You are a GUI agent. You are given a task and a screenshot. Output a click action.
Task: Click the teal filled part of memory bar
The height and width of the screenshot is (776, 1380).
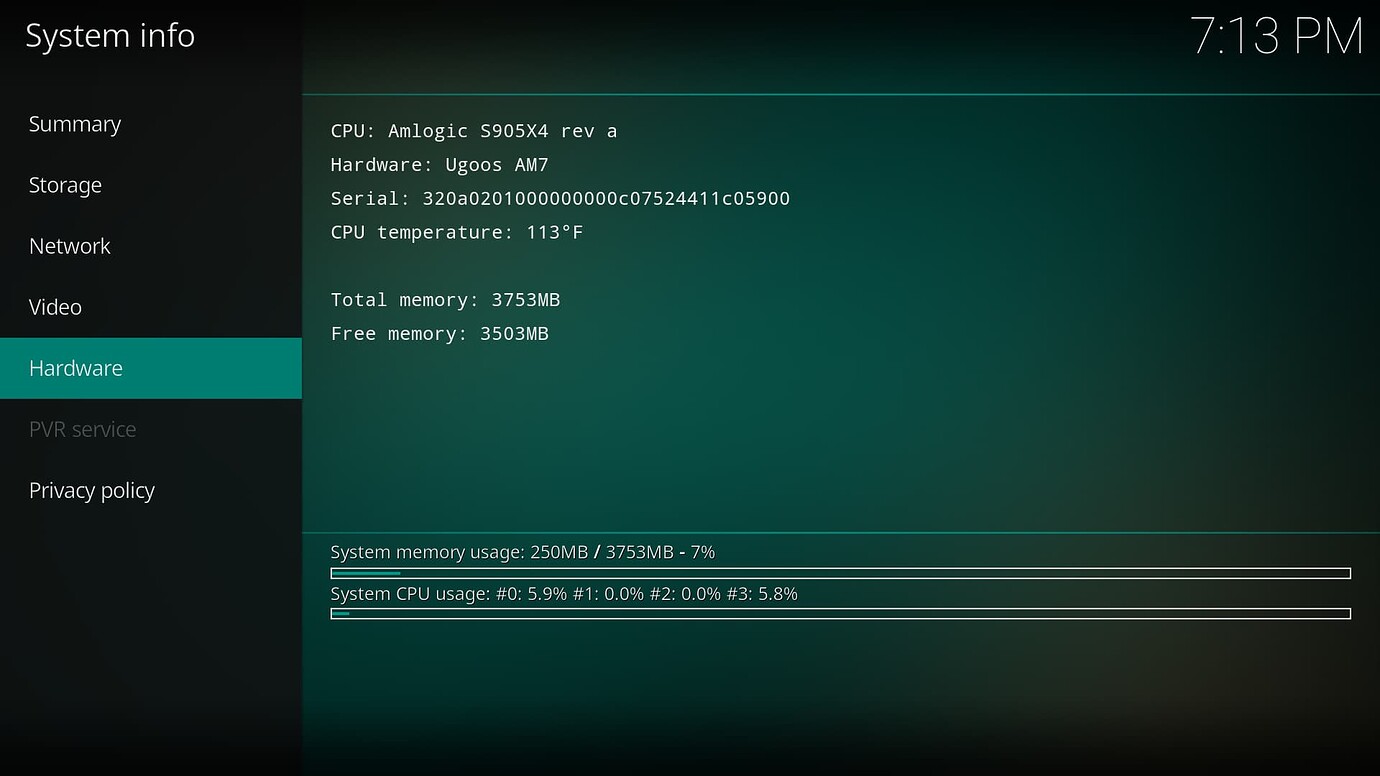366,573
